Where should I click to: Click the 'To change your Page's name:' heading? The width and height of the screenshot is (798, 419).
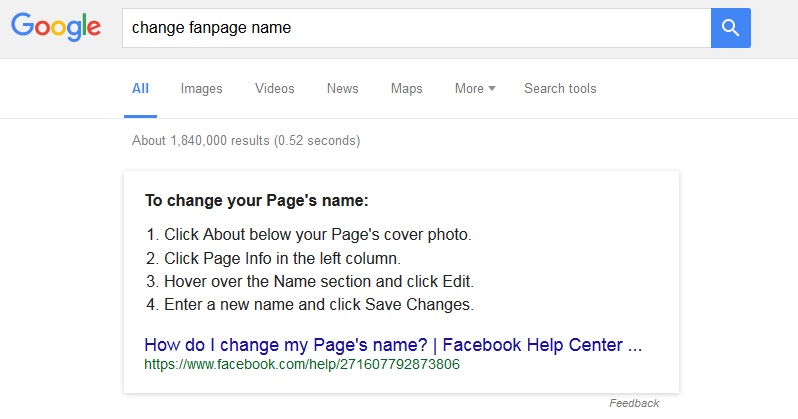pyautogui.click(x=256, y=201)
